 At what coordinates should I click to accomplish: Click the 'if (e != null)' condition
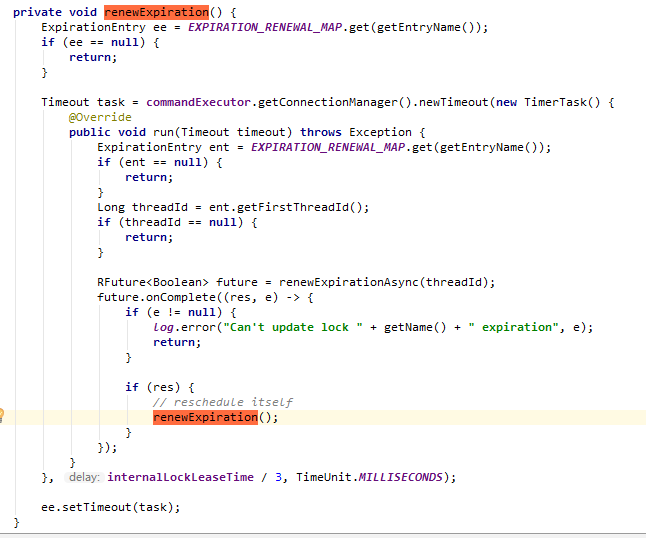coord(174,312)
